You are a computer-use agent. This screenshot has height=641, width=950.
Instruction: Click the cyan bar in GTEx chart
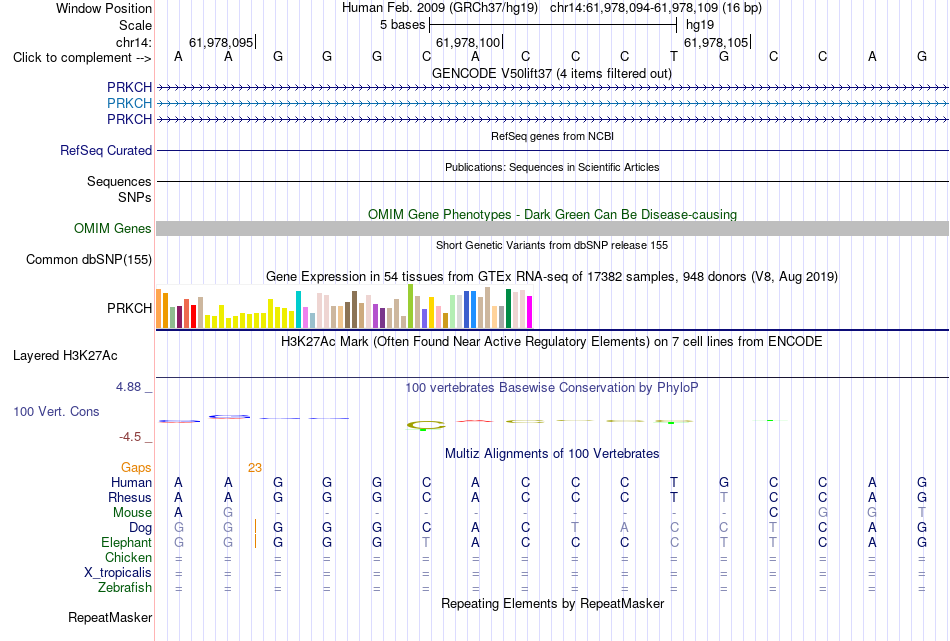[298, 310]
